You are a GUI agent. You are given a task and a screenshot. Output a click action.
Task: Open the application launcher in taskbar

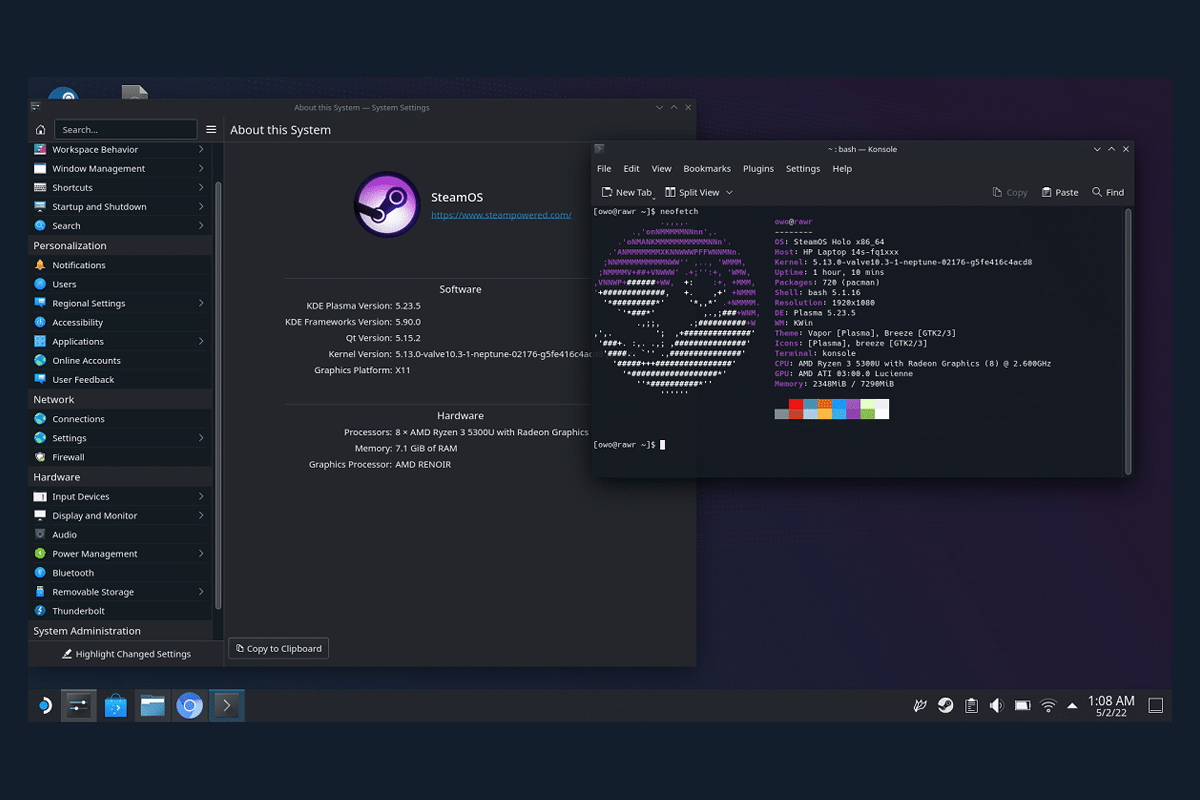coord(44,706)
